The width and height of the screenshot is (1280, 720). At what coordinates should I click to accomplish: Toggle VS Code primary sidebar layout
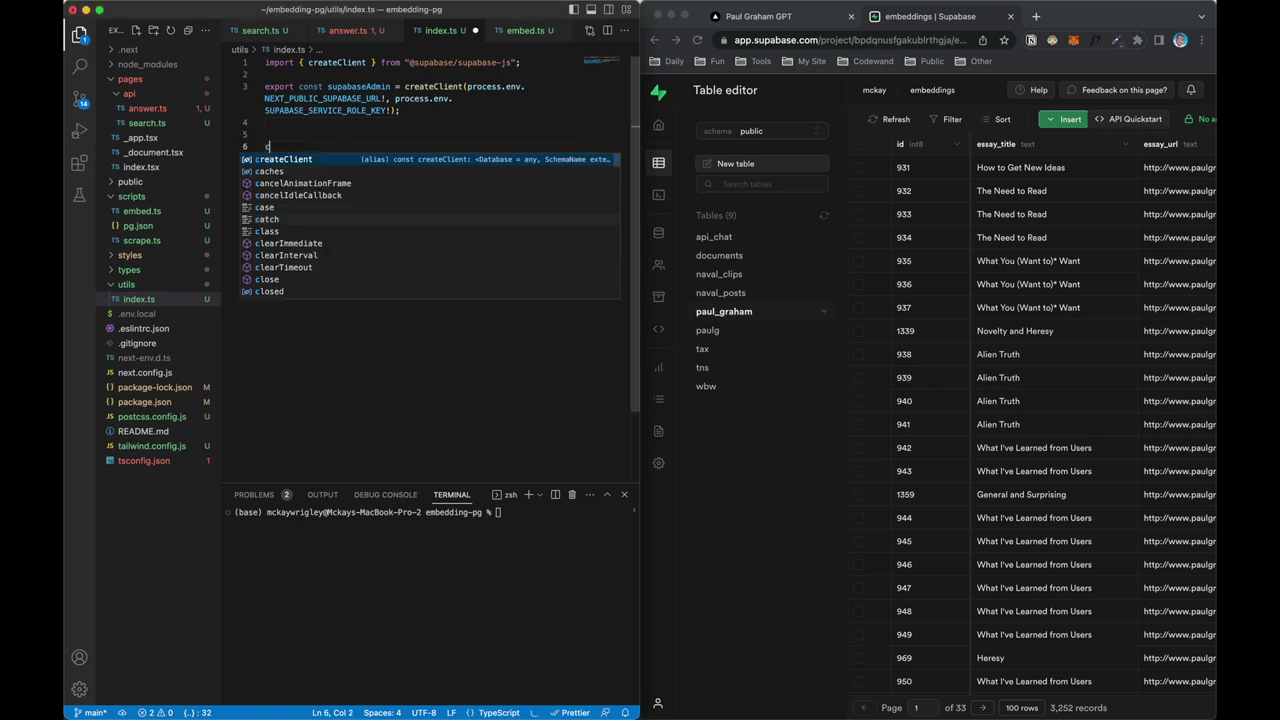click(x=574, y=10)
